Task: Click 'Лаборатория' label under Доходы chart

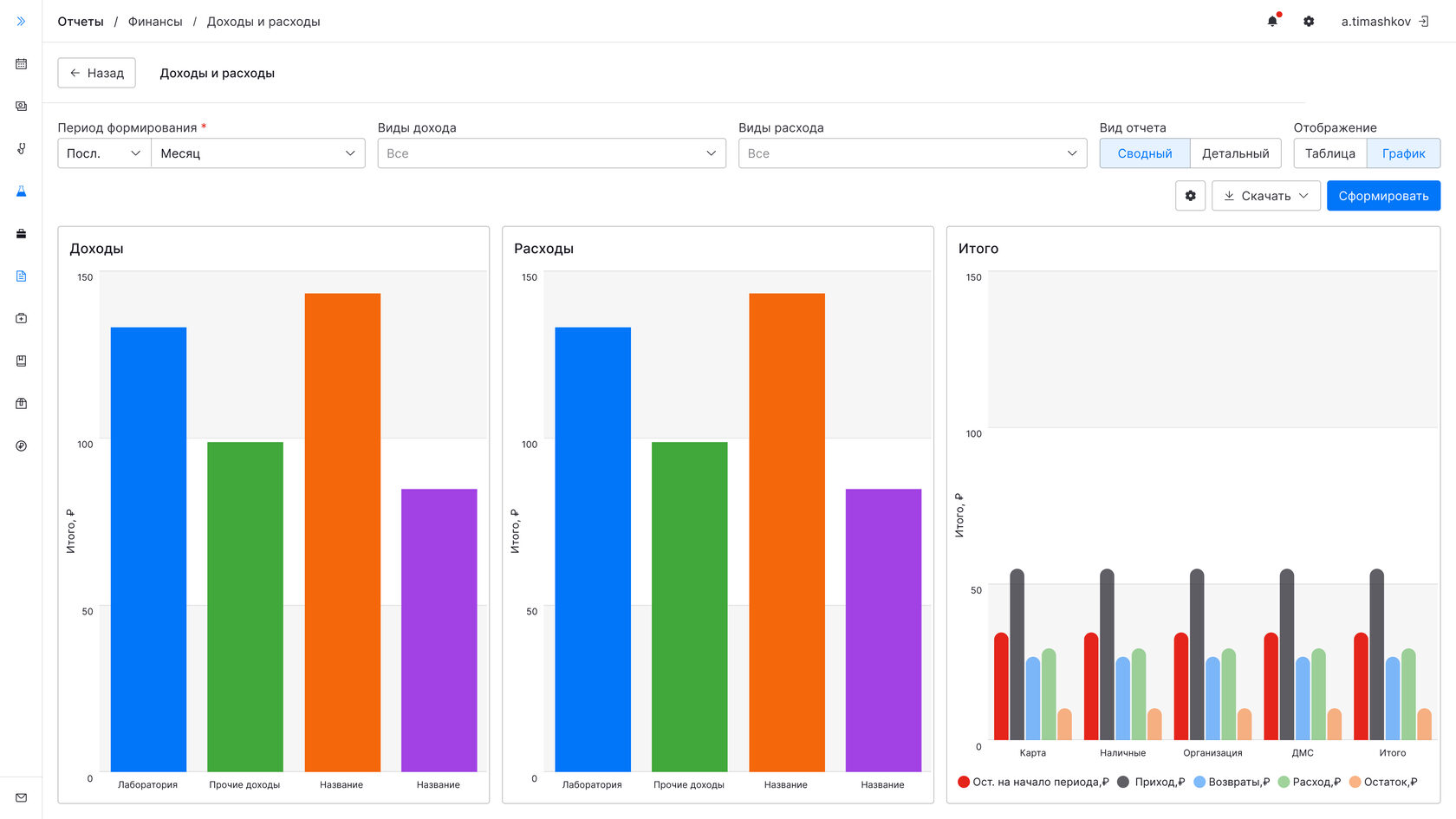Action: point(147,785)
